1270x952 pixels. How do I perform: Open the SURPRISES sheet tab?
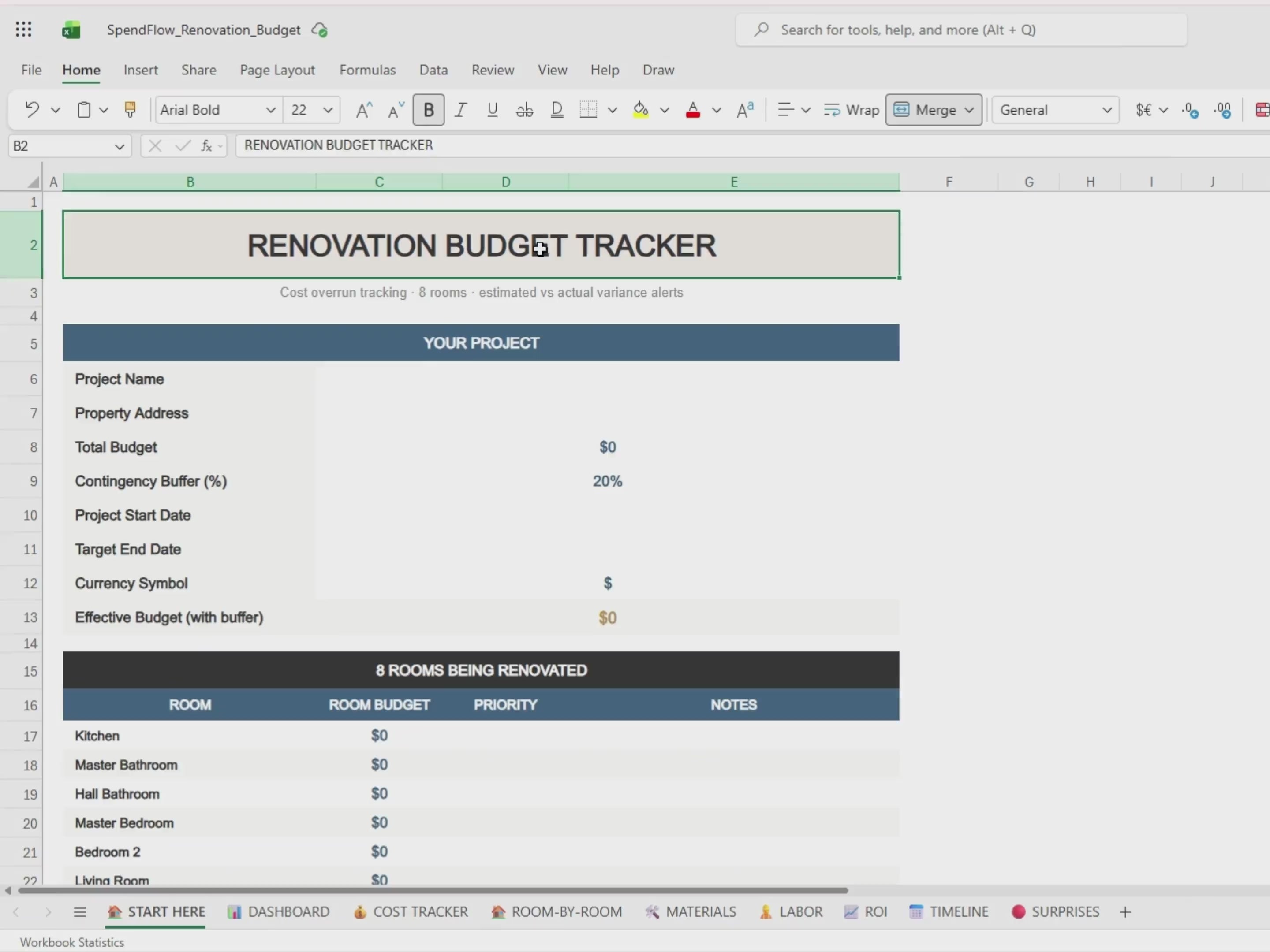pos(1055,912)
